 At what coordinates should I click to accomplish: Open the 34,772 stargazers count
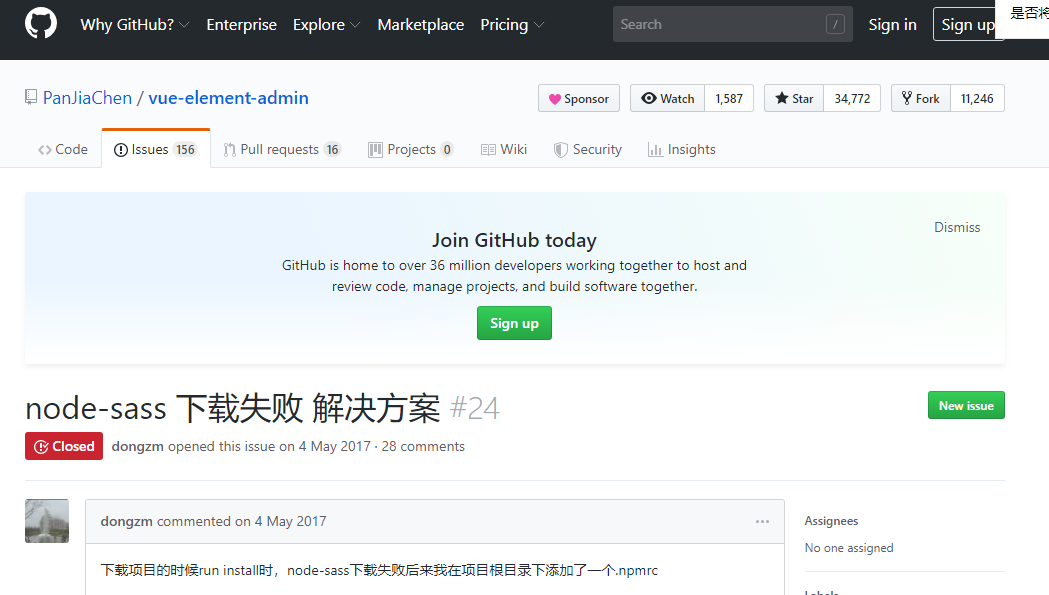point(852,98)
